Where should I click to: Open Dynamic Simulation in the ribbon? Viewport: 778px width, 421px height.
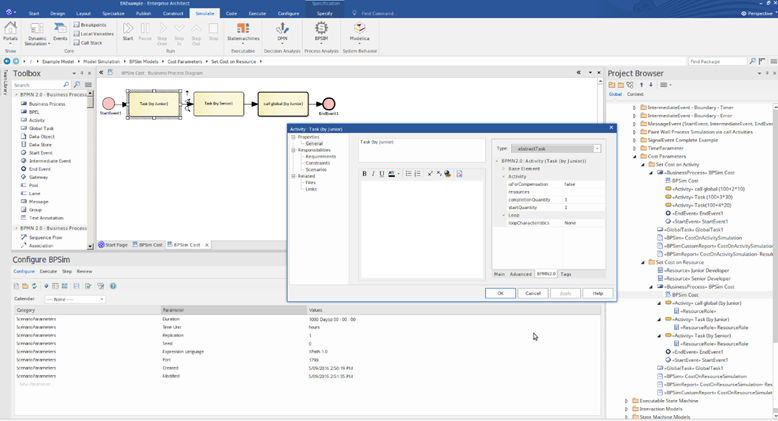[x=37, y=34]
